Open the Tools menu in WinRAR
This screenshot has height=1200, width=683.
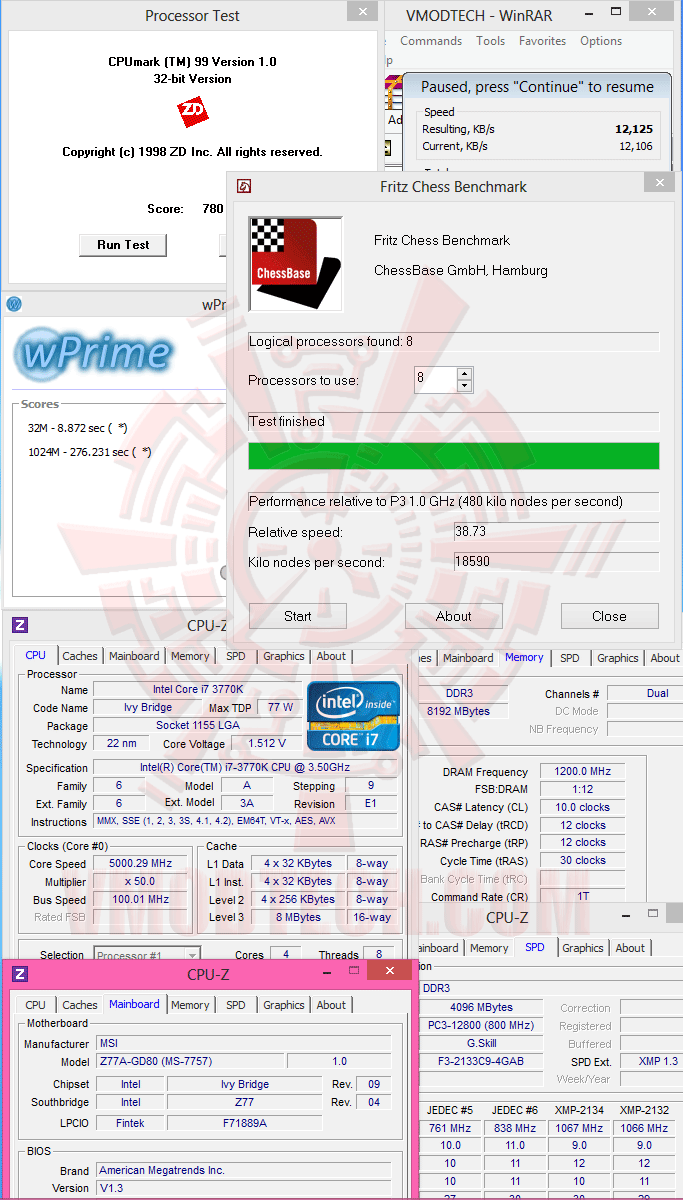point(490,41)
